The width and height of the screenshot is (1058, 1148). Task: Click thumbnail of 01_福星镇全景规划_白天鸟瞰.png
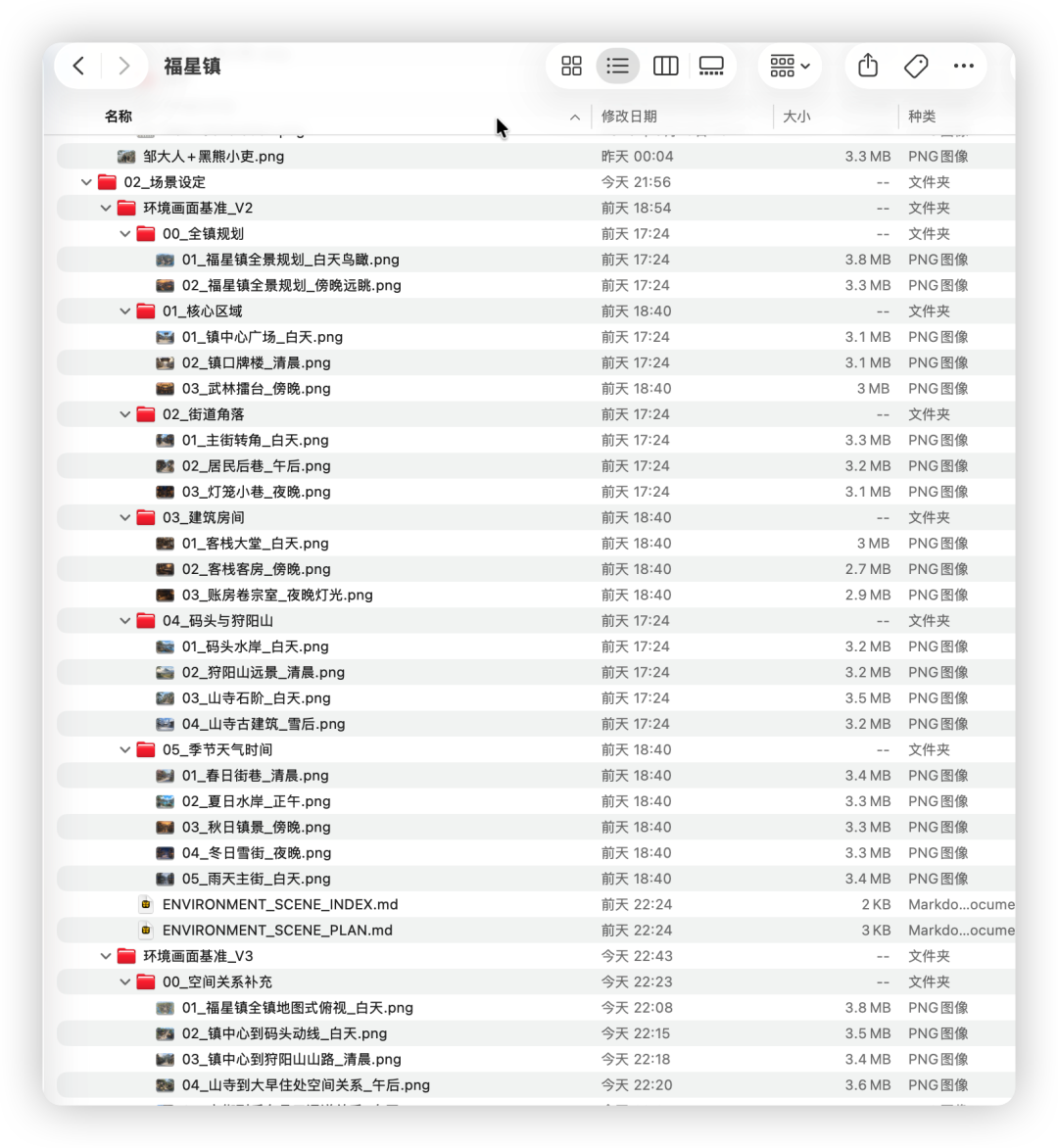pyautogui.click(x=166, y=260)
